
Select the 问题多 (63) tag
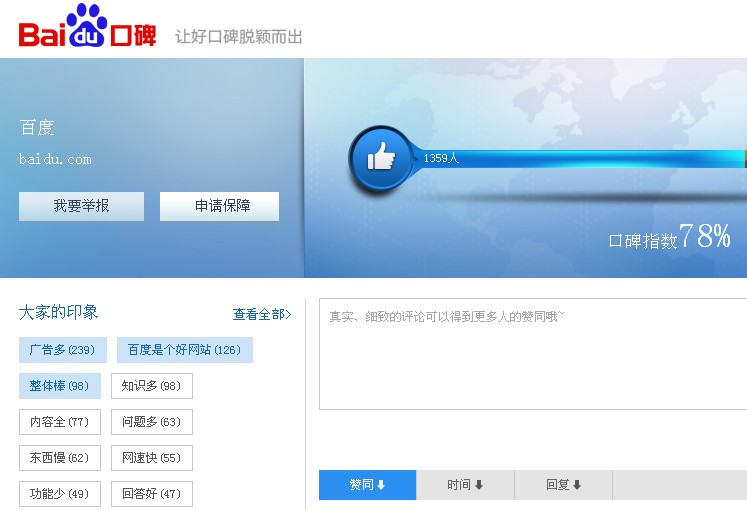[x=152, y=422]
